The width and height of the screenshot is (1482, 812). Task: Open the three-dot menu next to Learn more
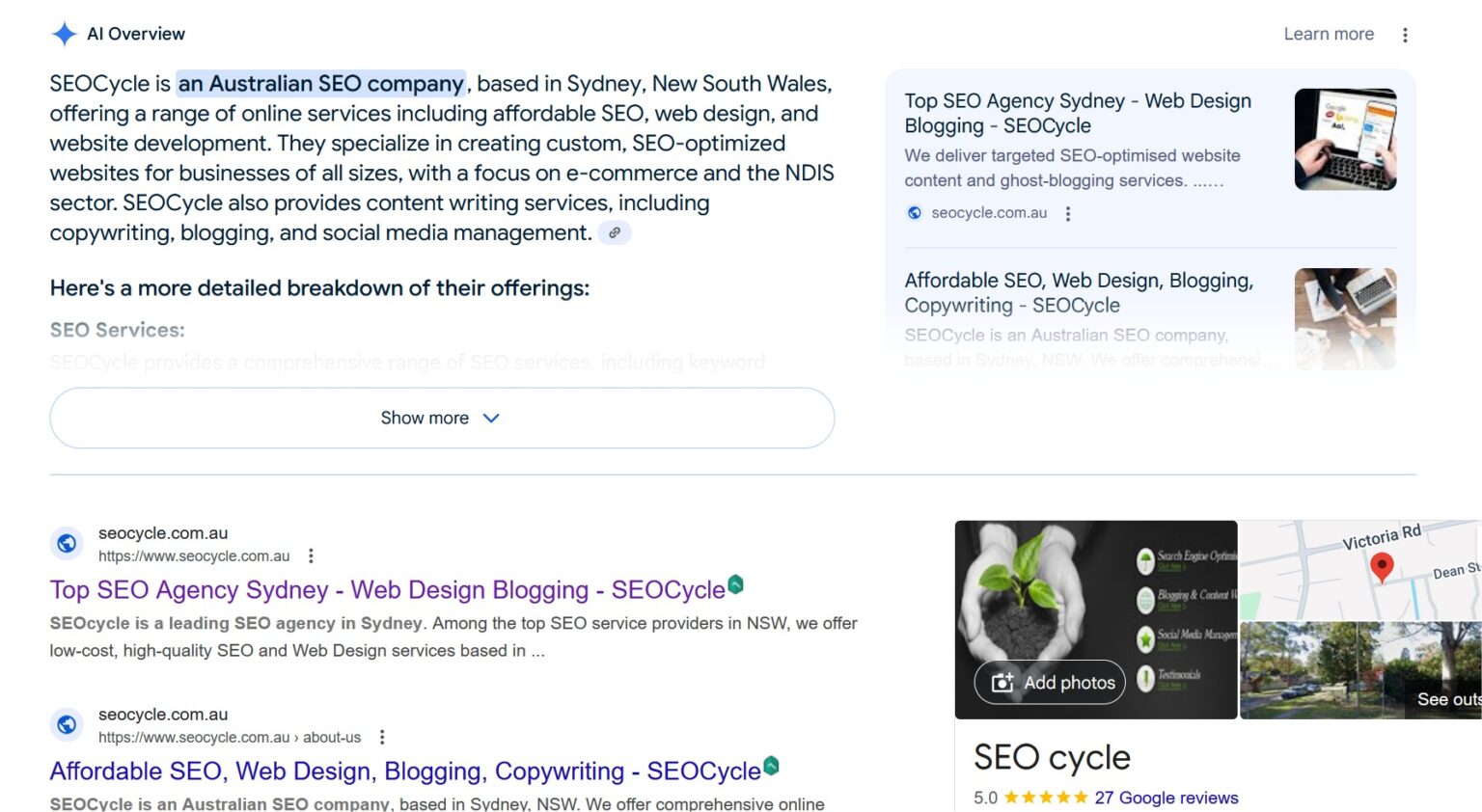[1405, 34]
